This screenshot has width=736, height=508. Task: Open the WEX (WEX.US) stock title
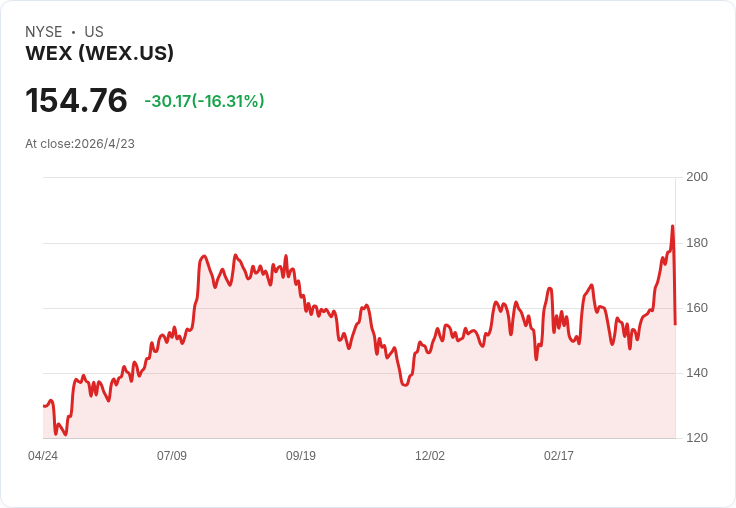tap(100, 54)
